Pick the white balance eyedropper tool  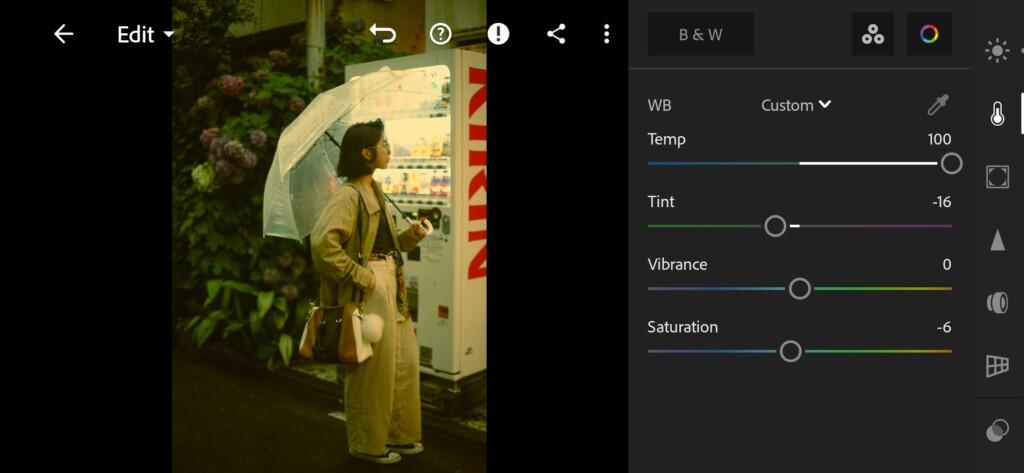click(938, 105)
